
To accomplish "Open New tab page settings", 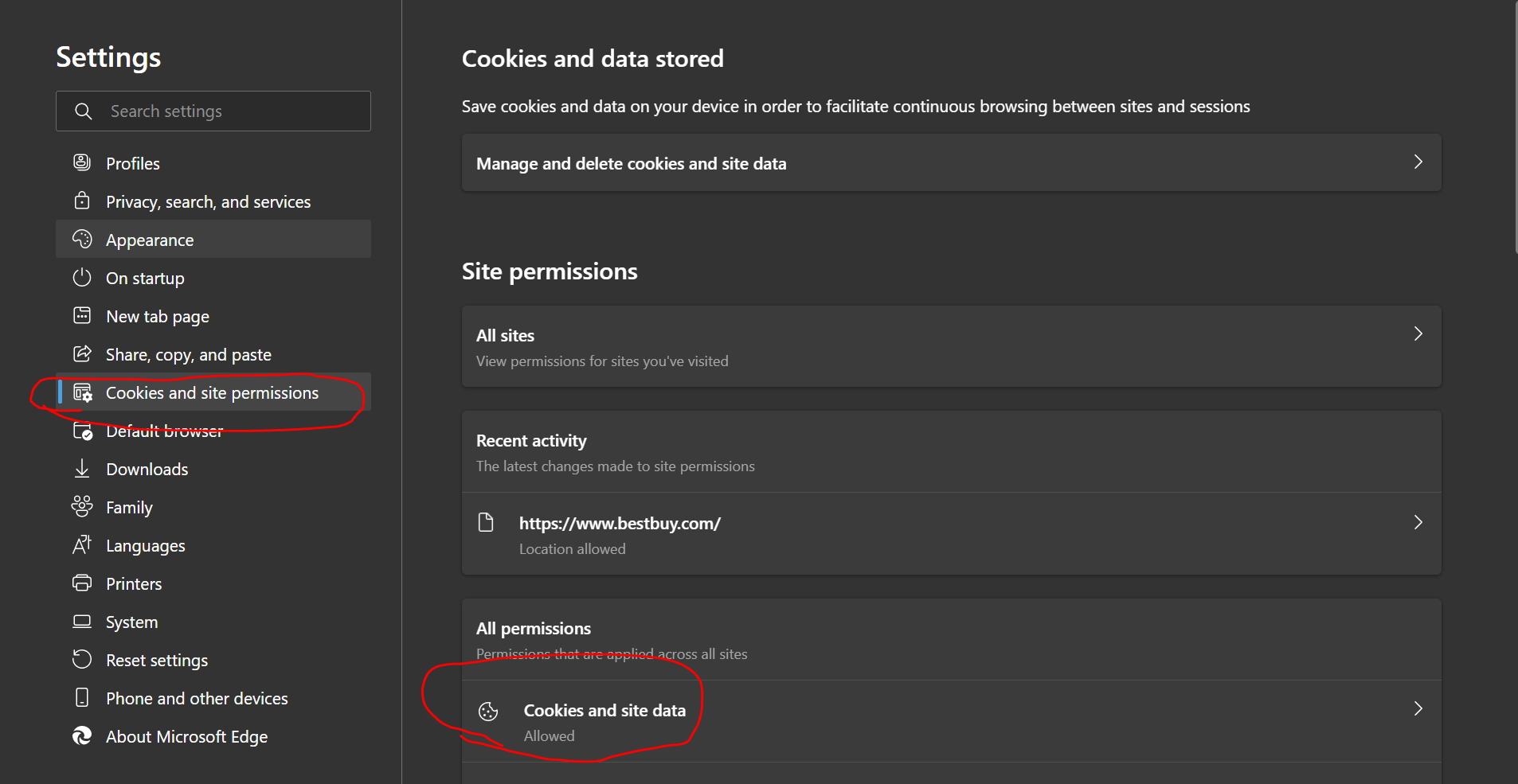I will [x=158, y=317].
